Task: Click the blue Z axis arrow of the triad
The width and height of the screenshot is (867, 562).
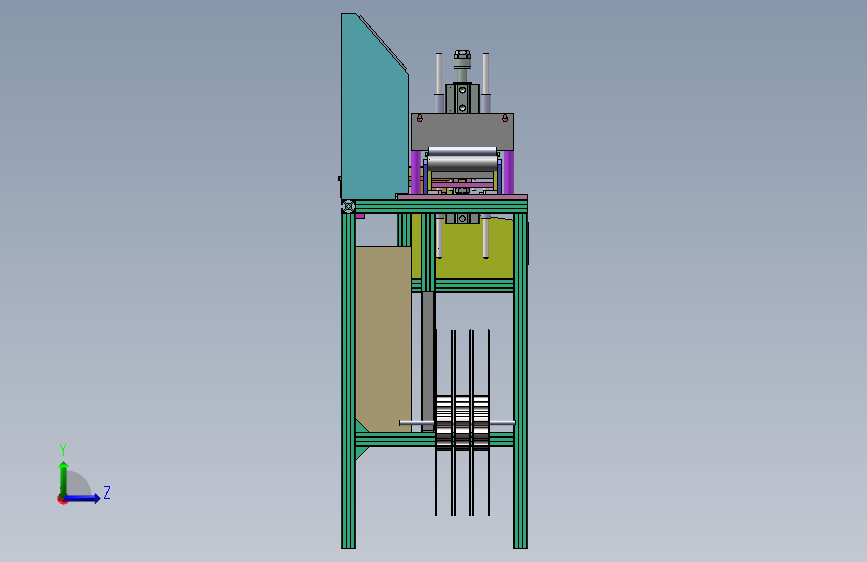Action: click(x=83, y=498)
